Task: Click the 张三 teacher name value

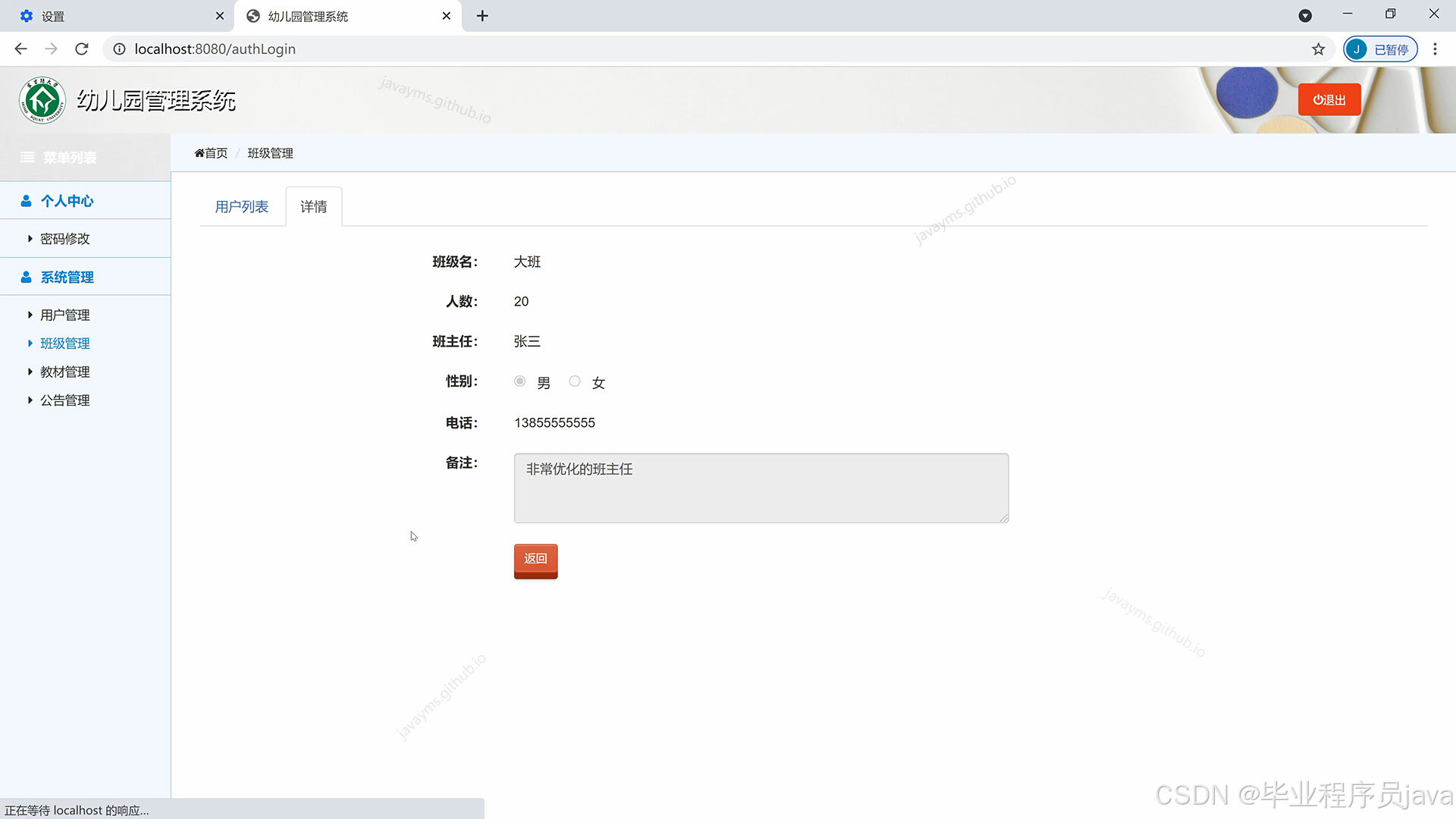Action: pos(527,342)
